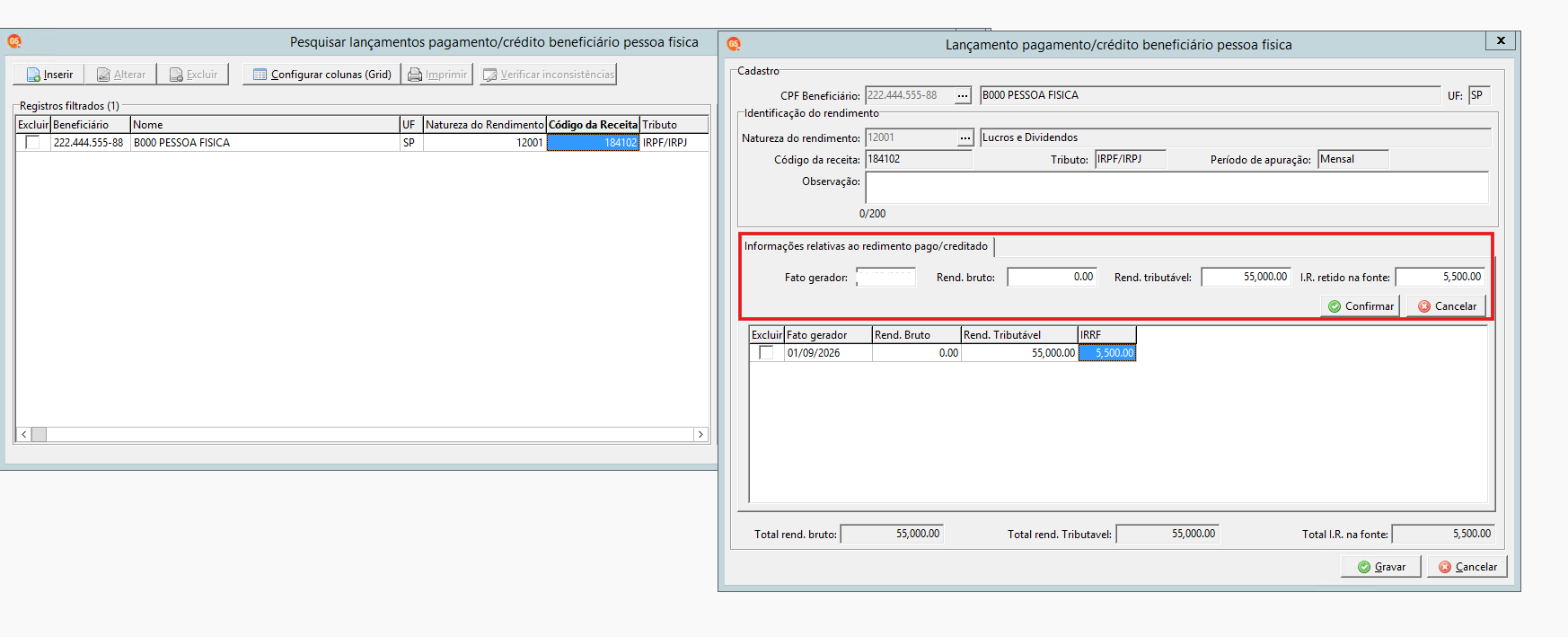1568x637 pixels.
Task: Select cell 184102 in search grid
Action: pyautogui.click(x=593, y=143)
